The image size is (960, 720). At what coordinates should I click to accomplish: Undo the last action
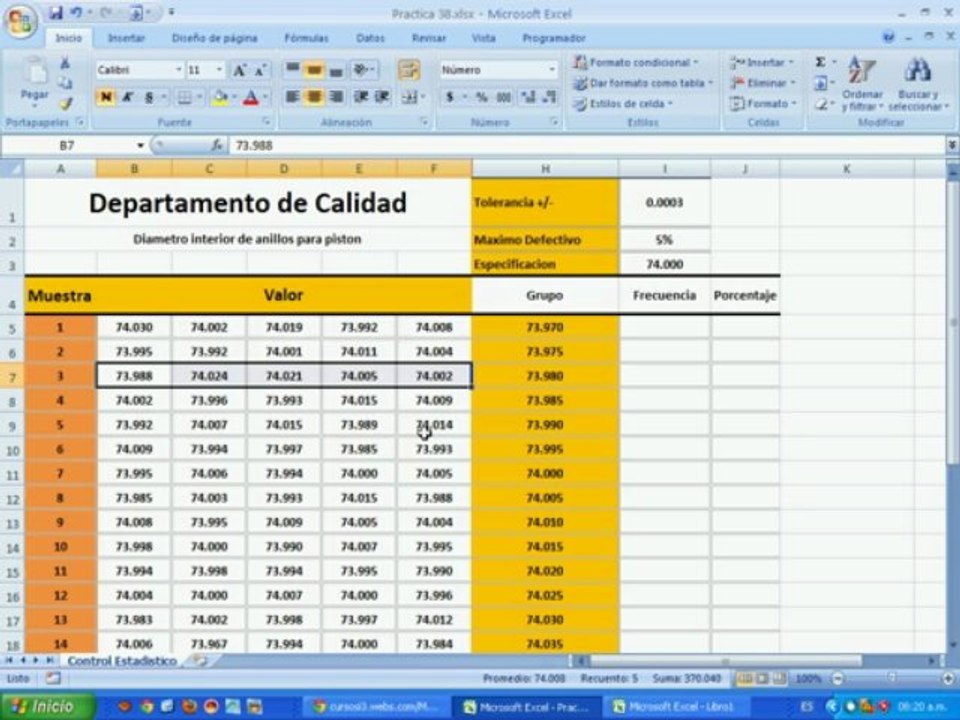click(75, 12)
